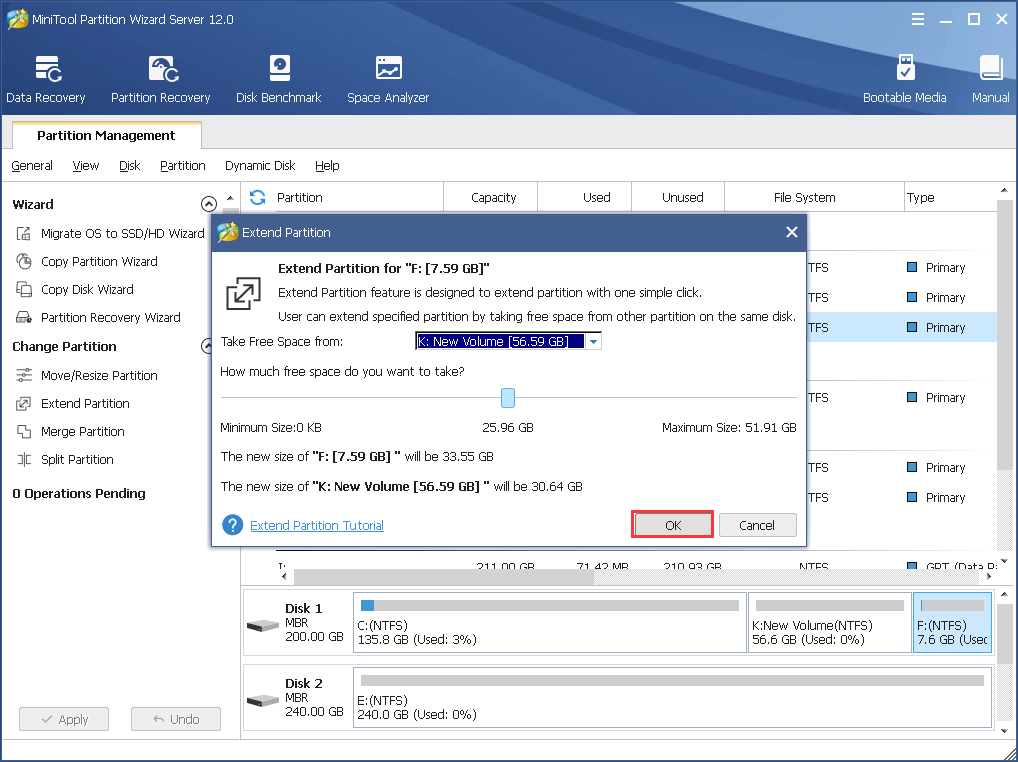Click the free space slider handle
The height and width of the screenshot is (762, 1018).
pos(508,398)
